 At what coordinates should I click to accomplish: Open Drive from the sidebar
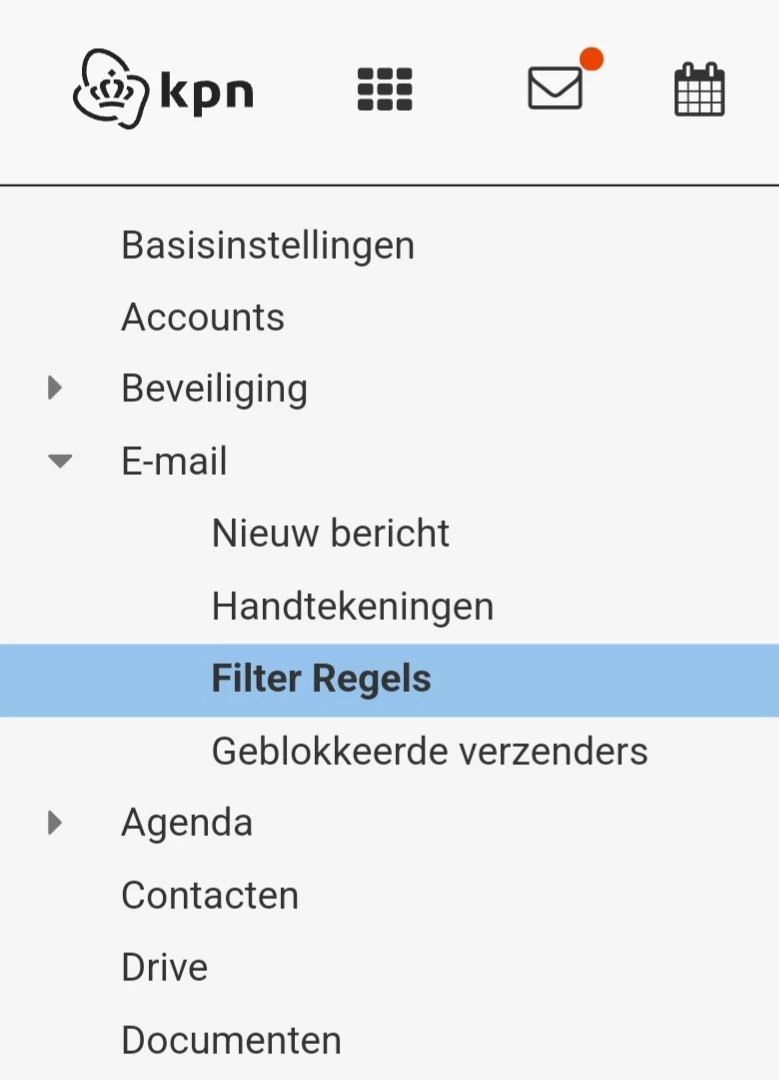163,967
